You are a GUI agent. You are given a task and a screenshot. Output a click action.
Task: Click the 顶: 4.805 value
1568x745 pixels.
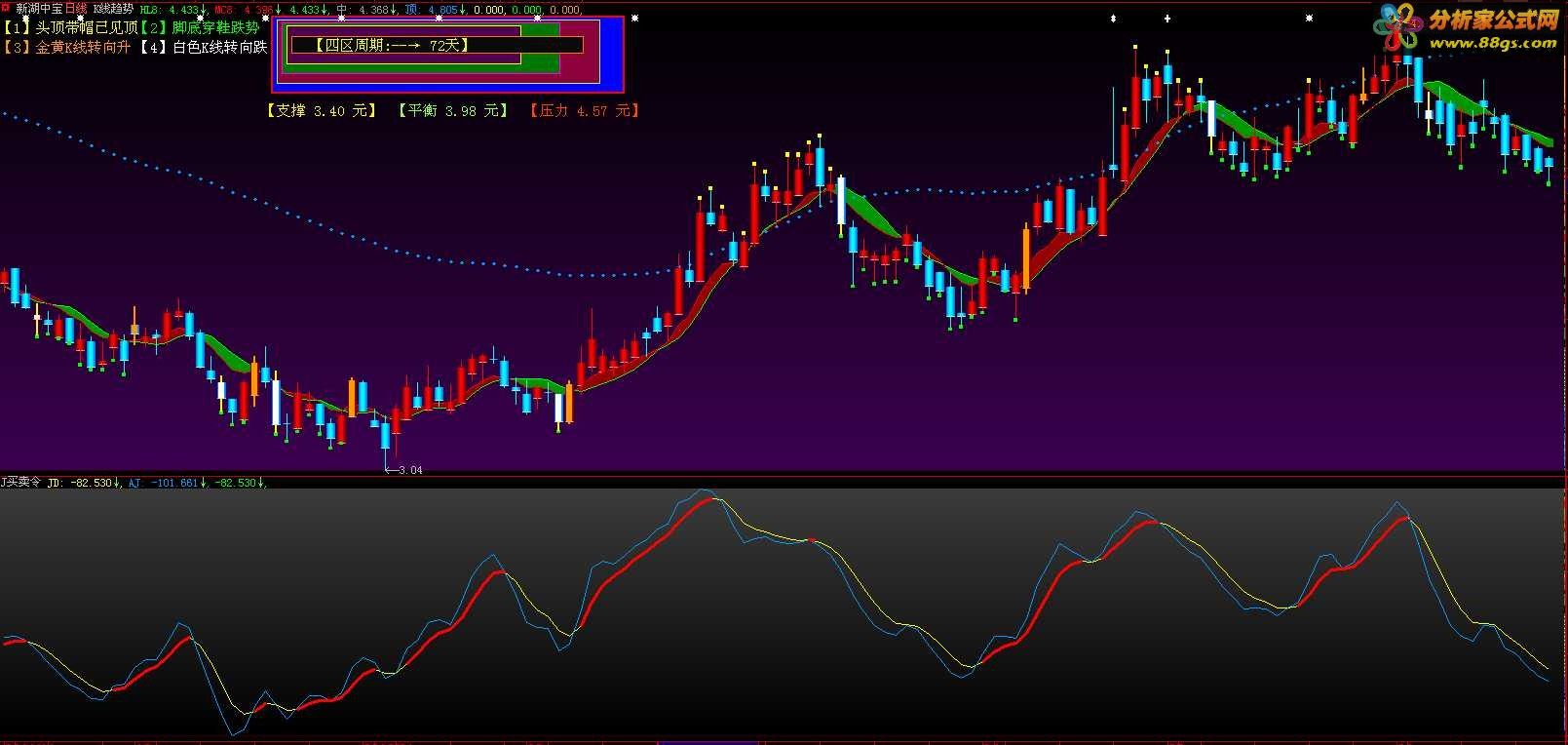tap(435, 9)
